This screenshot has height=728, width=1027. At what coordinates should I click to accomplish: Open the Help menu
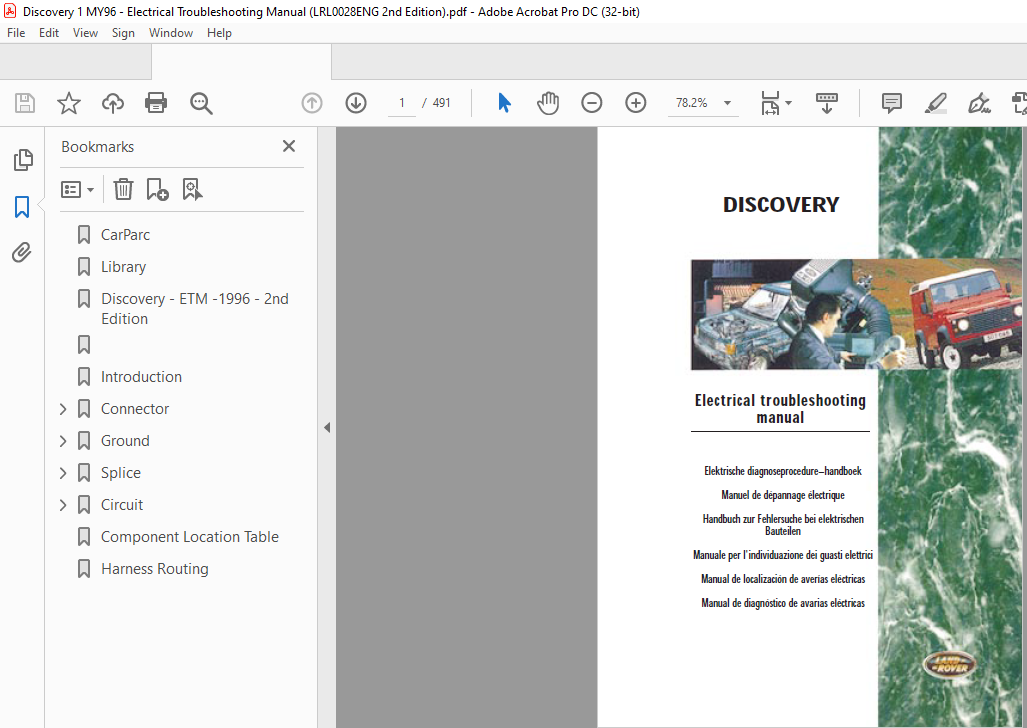[x=219, y=33]
